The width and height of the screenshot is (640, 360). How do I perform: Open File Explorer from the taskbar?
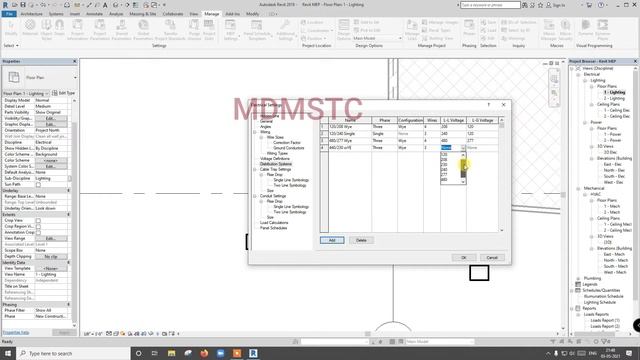(x=171, y=353)
